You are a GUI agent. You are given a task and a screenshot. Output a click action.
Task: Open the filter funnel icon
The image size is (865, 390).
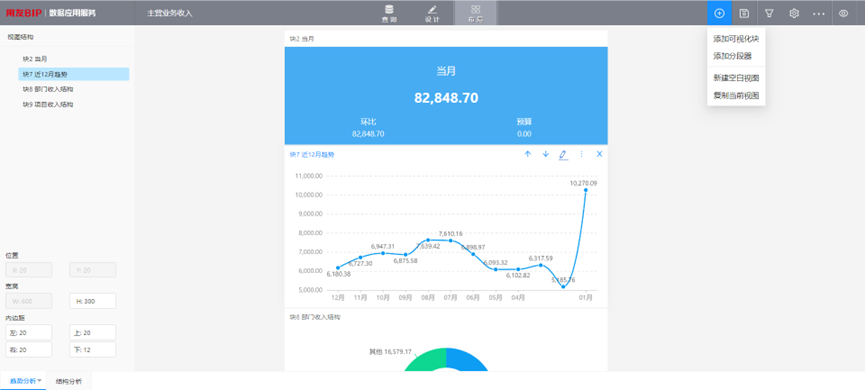(769, 13)
